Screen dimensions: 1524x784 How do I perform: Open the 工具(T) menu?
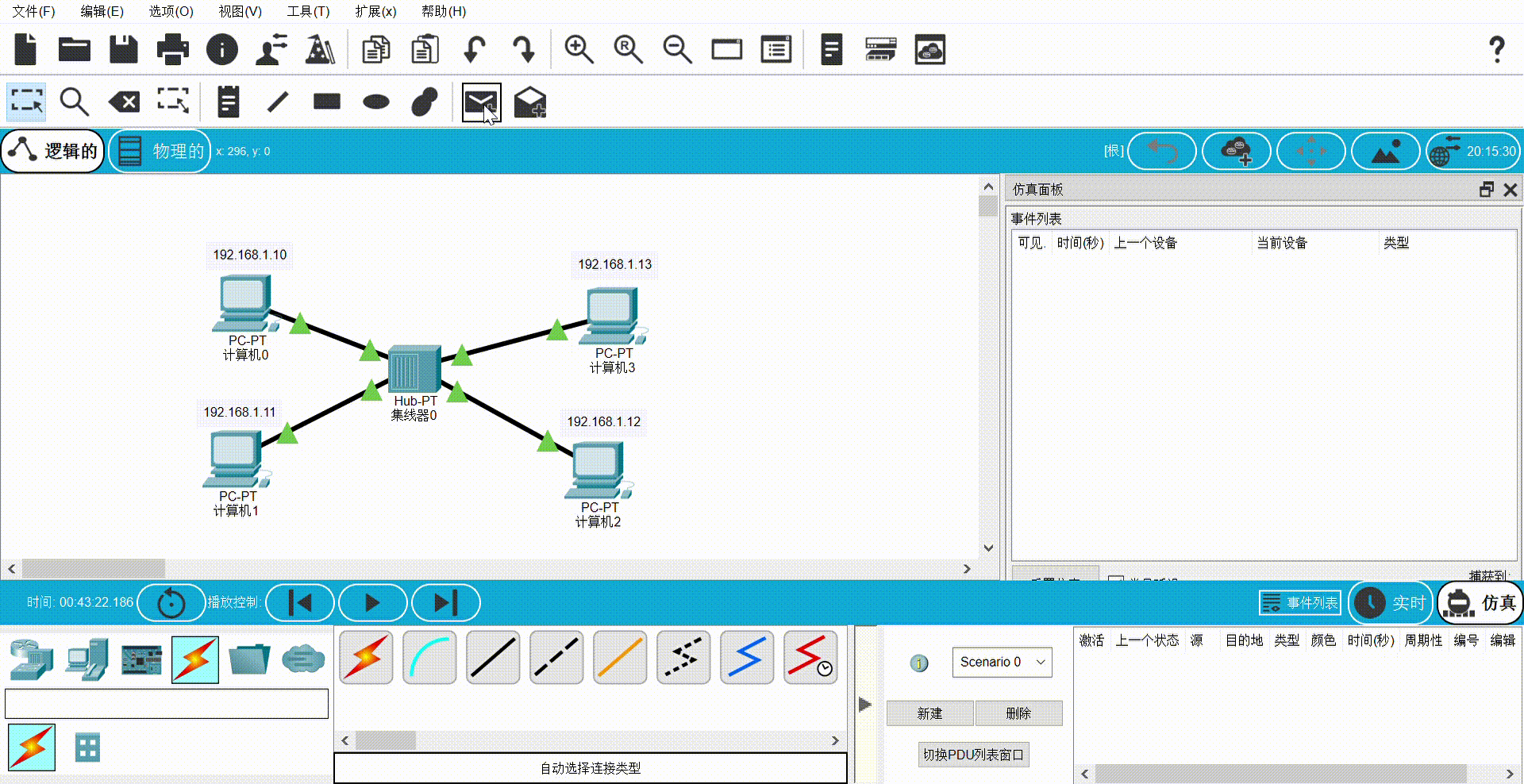308,11
